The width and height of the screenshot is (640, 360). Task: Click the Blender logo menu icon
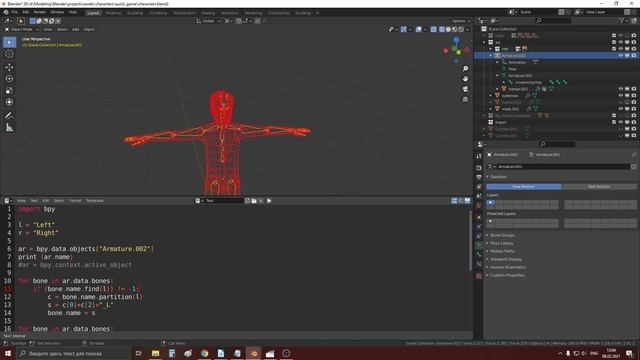[6, 13]
